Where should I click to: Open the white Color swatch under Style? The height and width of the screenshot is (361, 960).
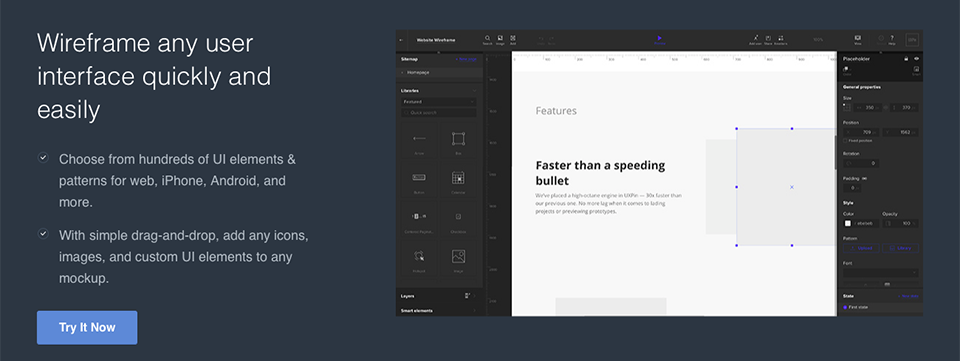point(847,223)
